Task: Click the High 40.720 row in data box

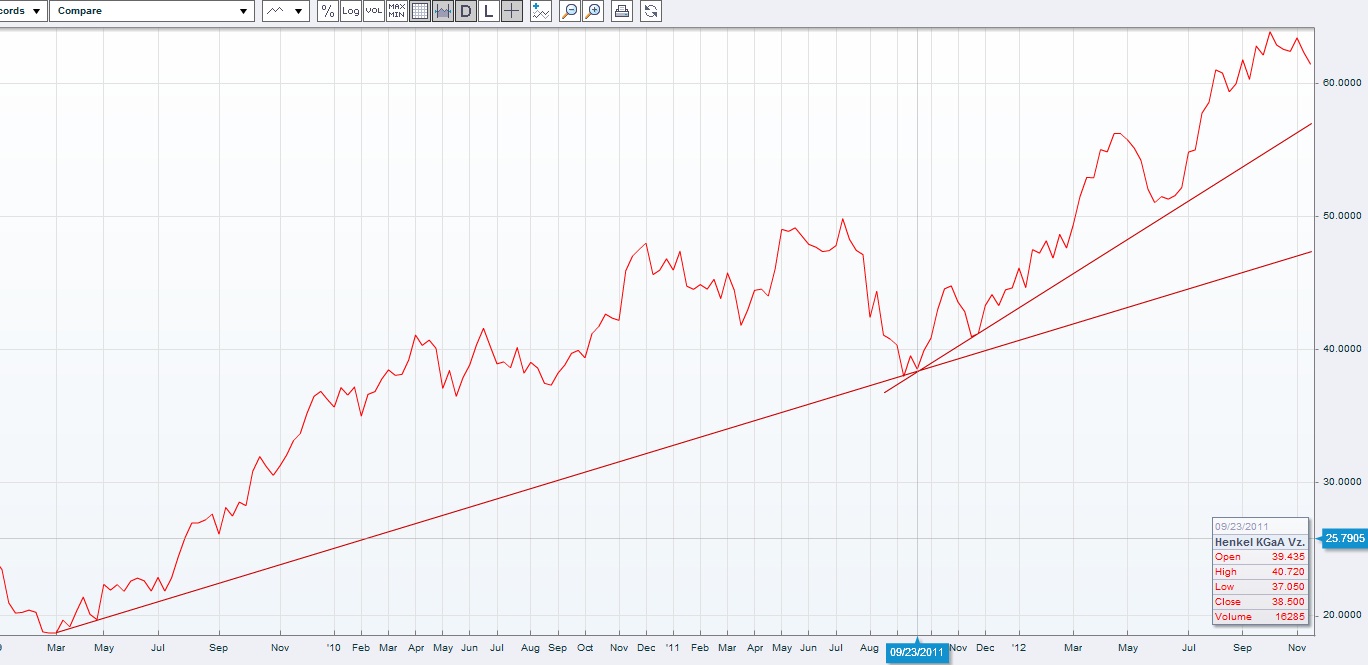Action: pos(1259,572)
